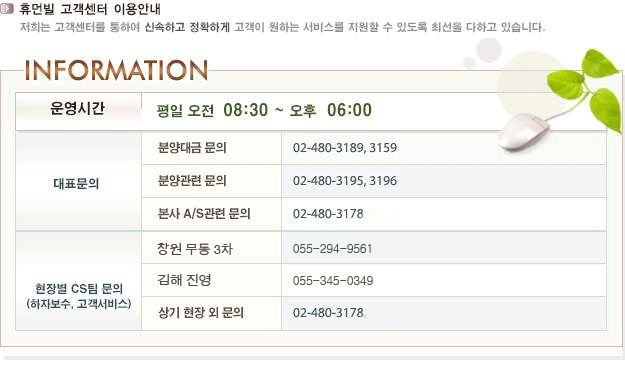Click the 분양관련 문의 label
Viewport: 625px width, 373px height.
[192, 181]
